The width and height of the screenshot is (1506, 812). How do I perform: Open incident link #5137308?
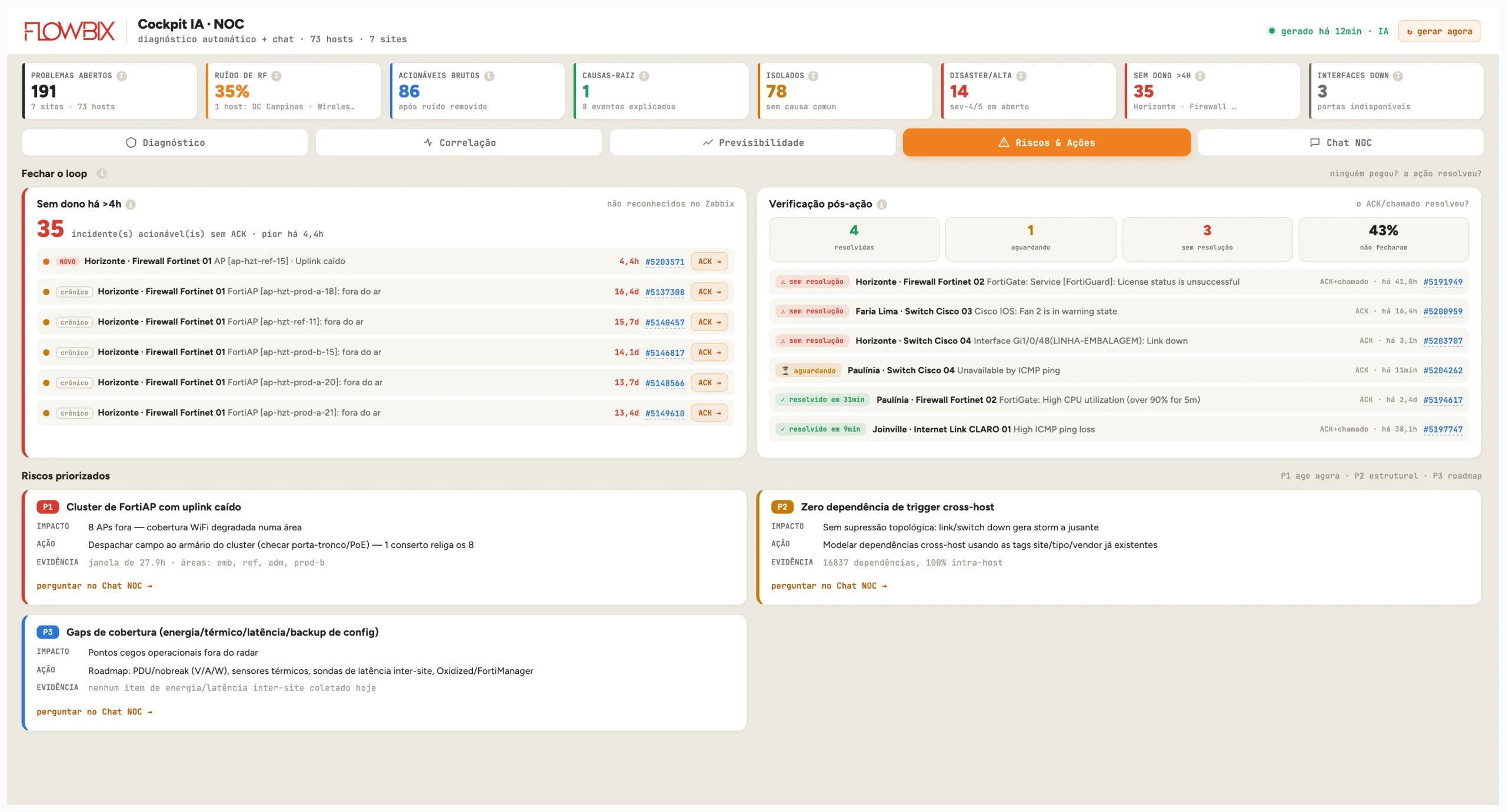[665, 292]
